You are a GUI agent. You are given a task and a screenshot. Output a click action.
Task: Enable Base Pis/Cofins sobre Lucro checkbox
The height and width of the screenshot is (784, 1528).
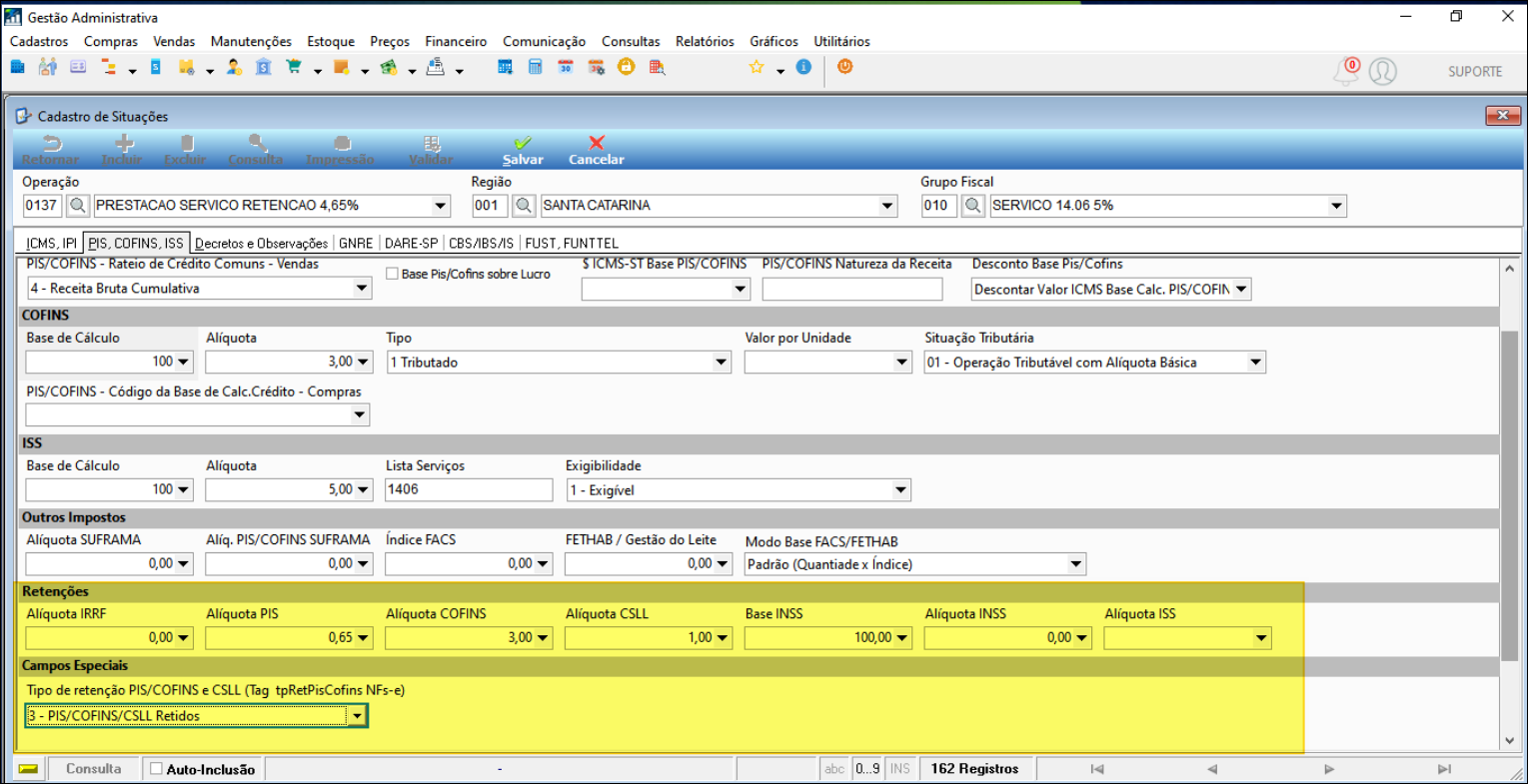tap(393, 274)
